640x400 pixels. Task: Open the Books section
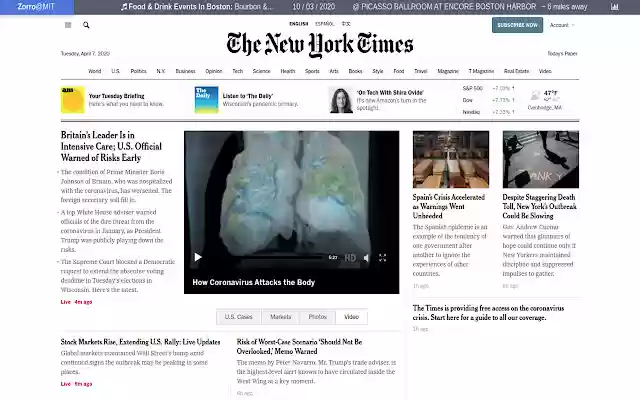[355, 71]
